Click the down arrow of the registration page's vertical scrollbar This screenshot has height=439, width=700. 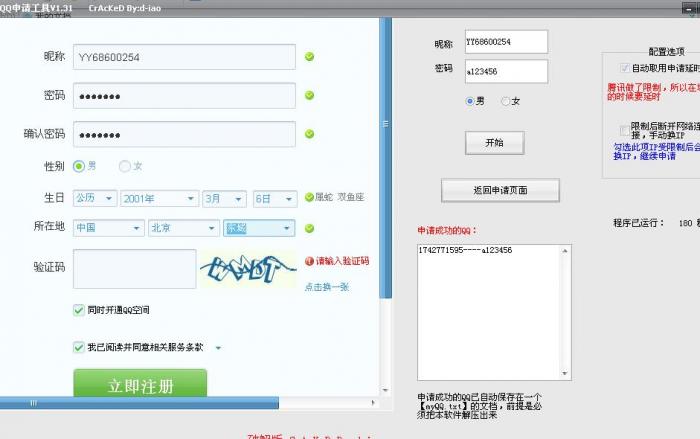coord(386,390)
